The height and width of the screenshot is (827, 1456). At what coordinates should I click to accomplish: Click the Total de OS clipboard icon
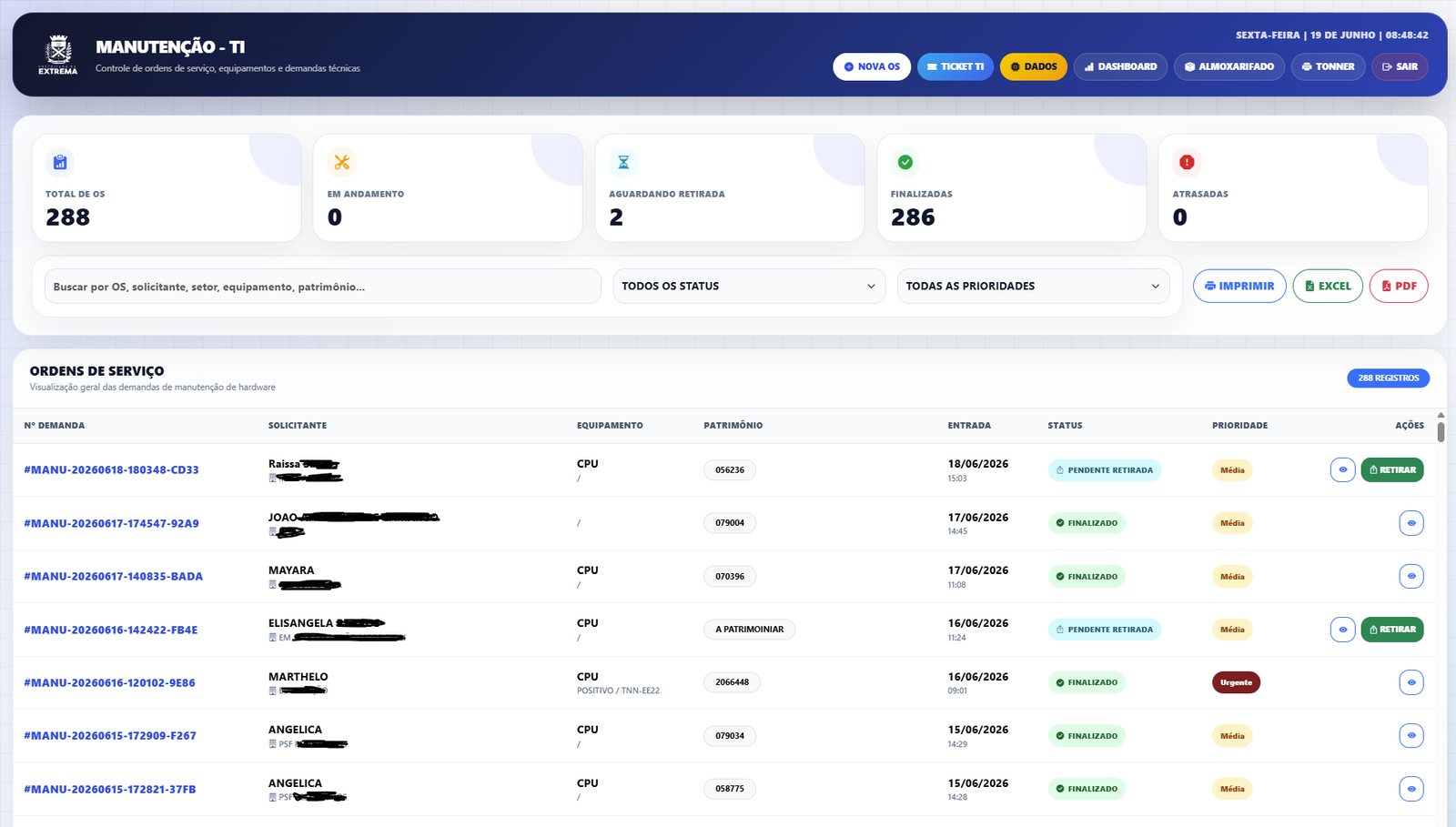click(x=60, y=162)
